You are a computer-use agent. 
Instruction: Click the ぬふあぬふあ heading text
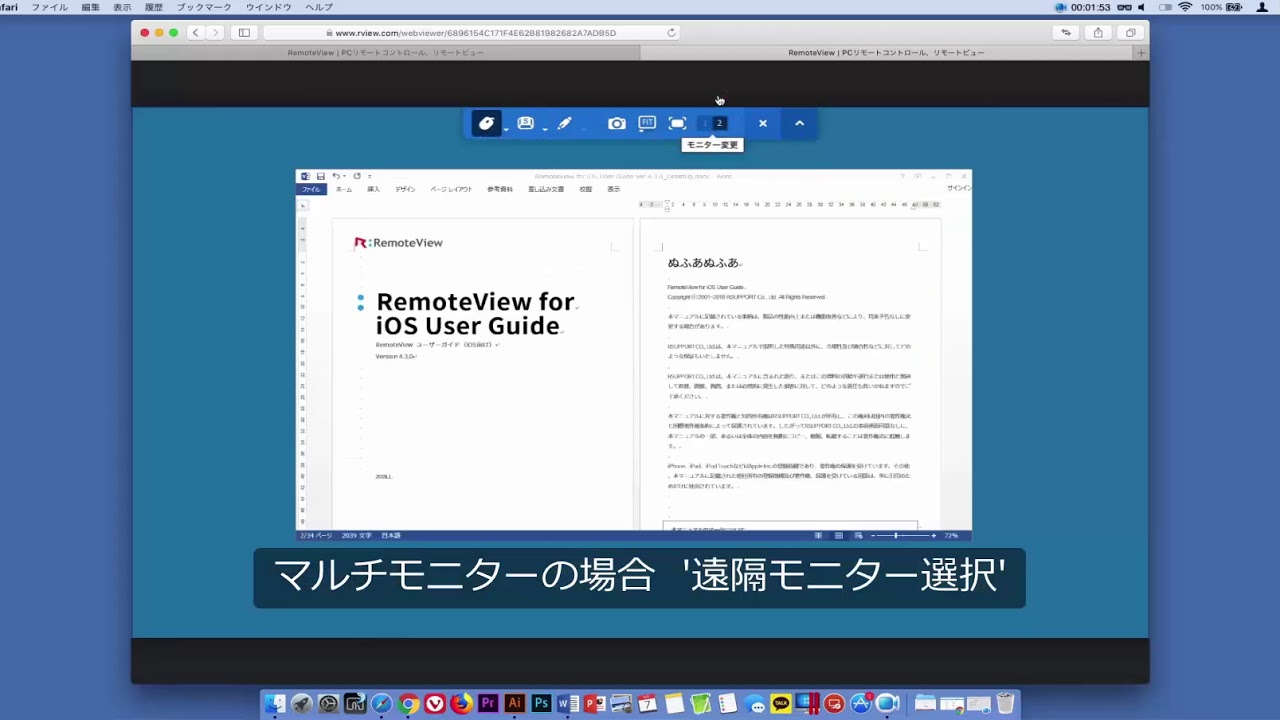click(x=703, y=263)
